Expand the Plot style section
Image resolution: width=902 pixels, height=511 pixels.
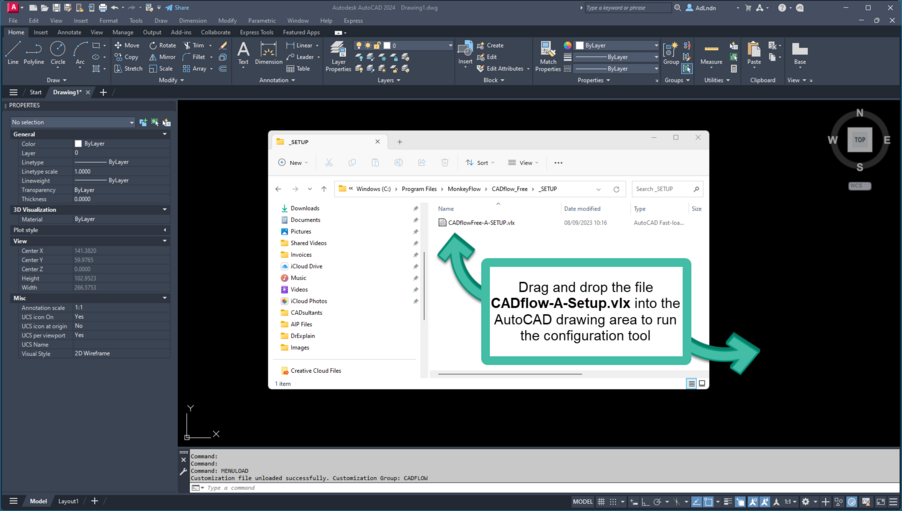165,230
